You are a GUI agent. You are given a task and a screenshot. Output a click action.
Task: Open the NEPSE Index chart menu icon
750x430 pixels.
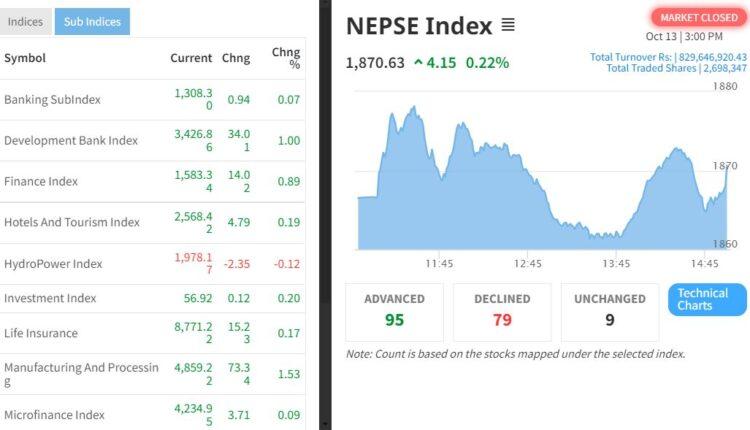(x=508, y=26)
